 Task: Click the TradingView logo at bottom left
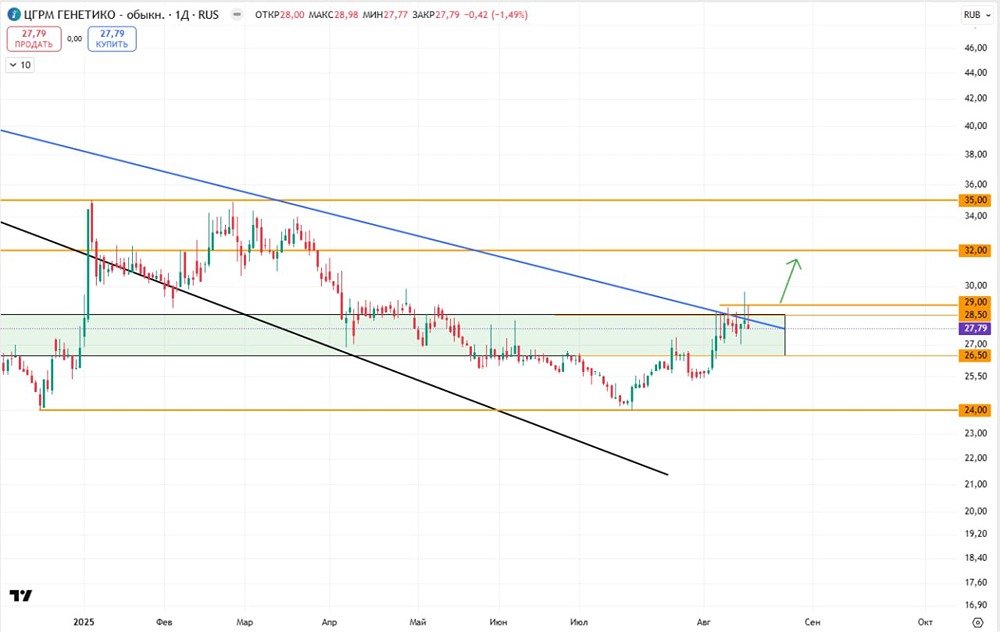tap(21, 596)
